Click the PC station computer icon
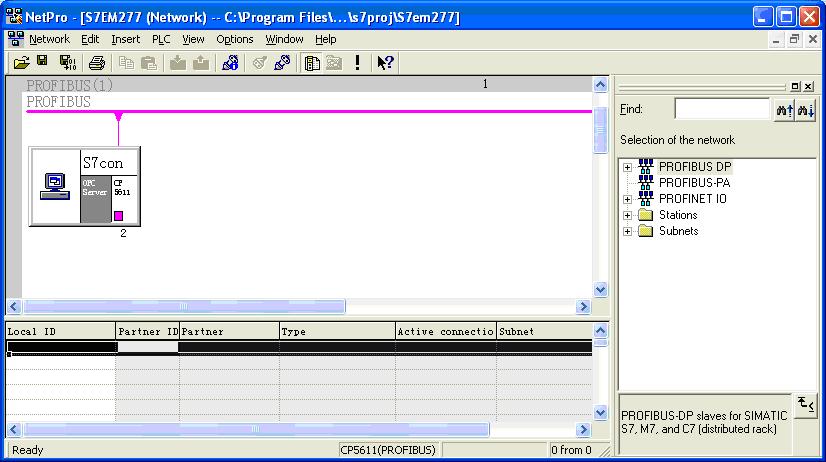 pos(55,186)
